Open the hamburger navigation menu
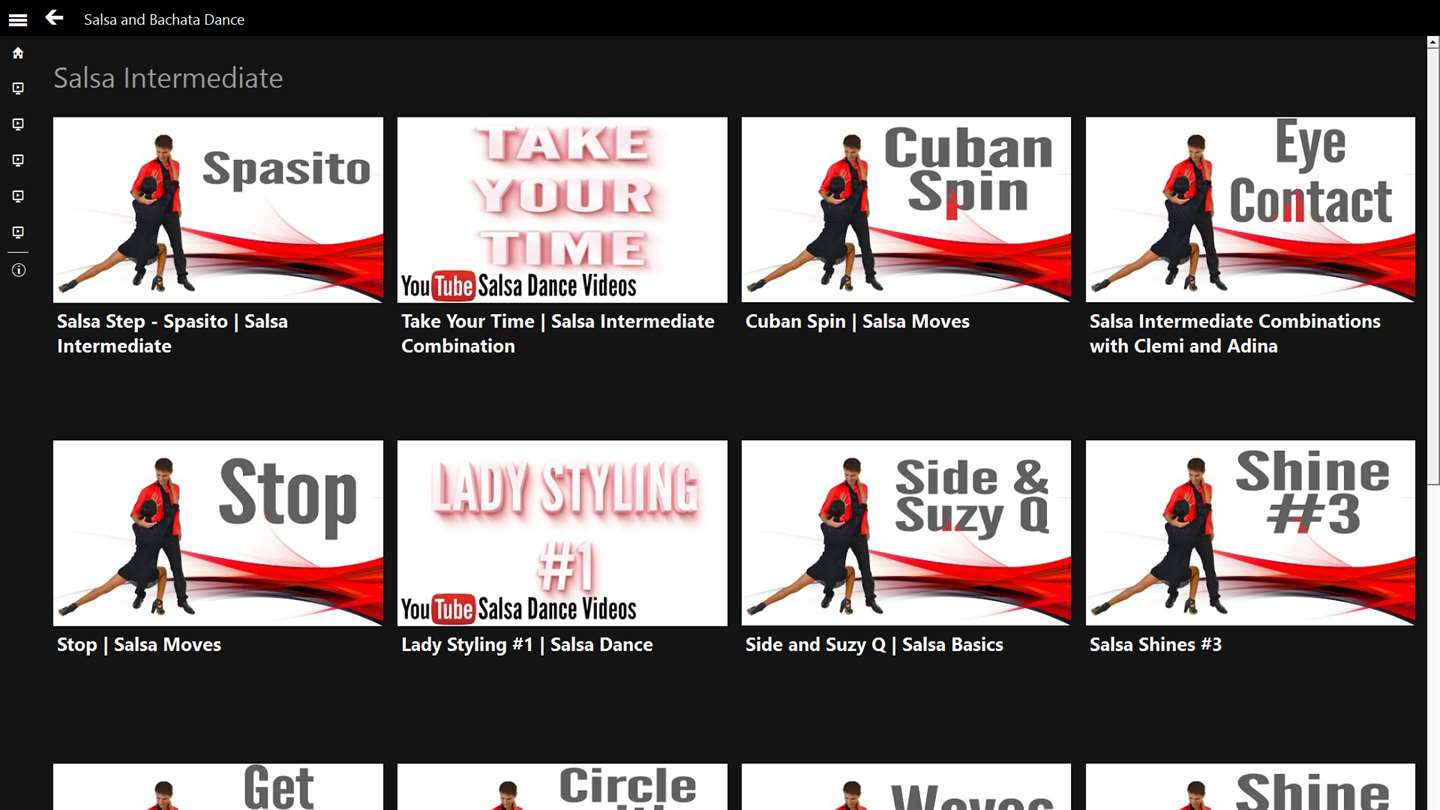 (18, 19)
